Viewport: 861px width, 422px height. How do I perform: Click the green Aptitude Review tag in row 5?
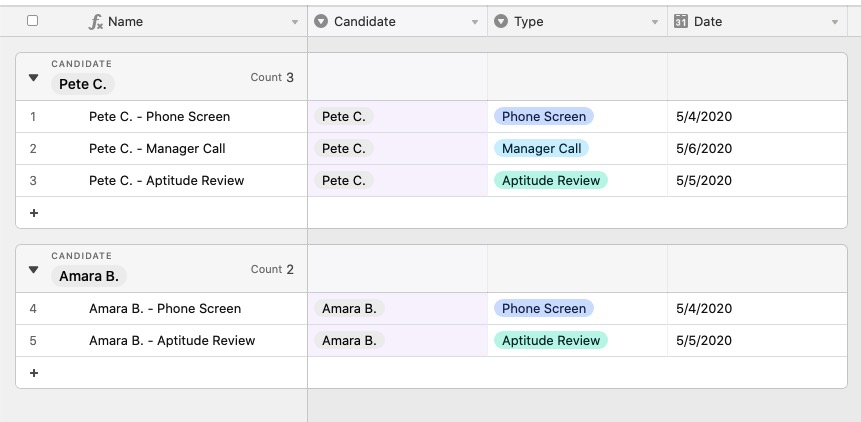[551, 340]
